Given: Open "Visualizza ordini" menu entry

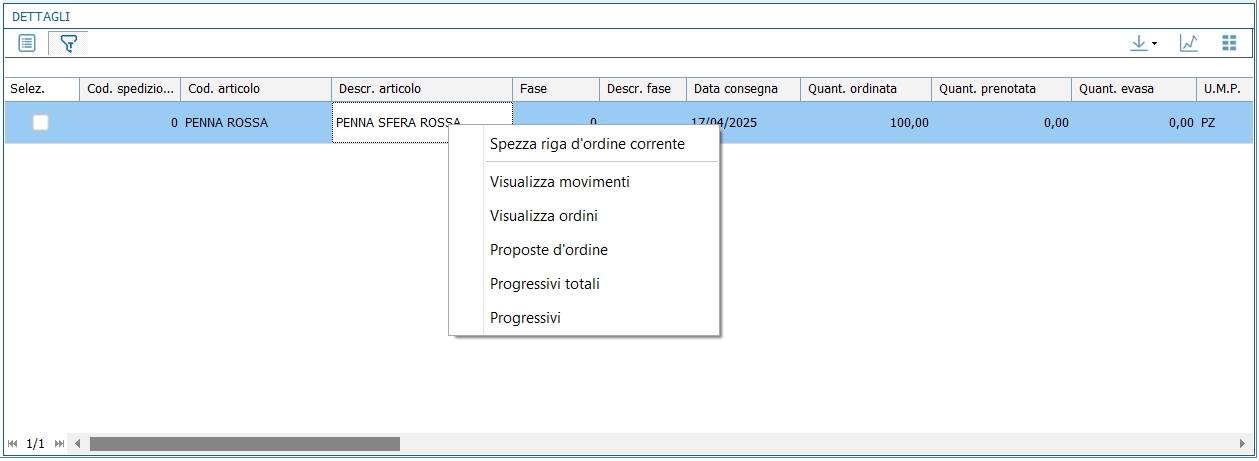Looking at the screenshot, I should click(x=543, y=216).
